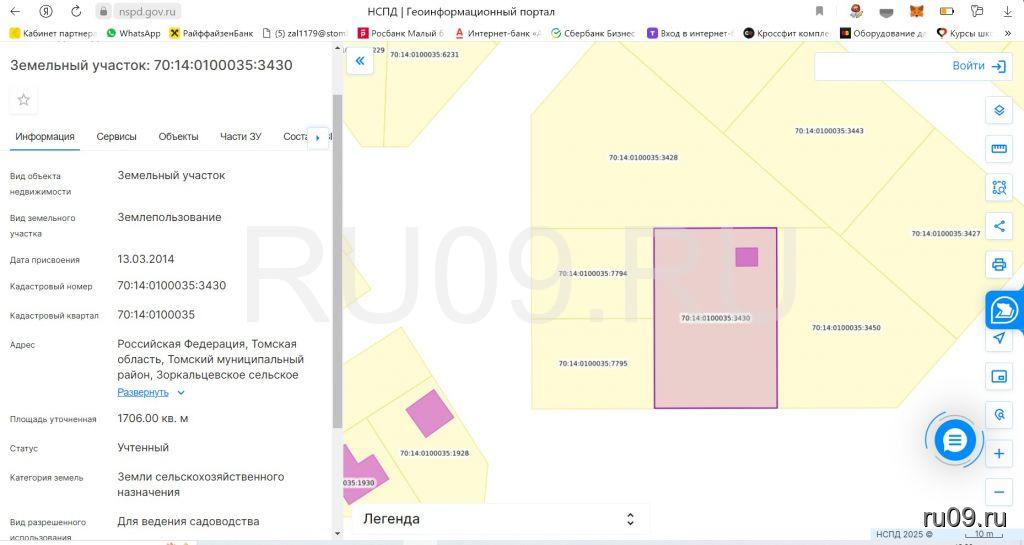Open the map layers panel

click(x=998, y=110)
